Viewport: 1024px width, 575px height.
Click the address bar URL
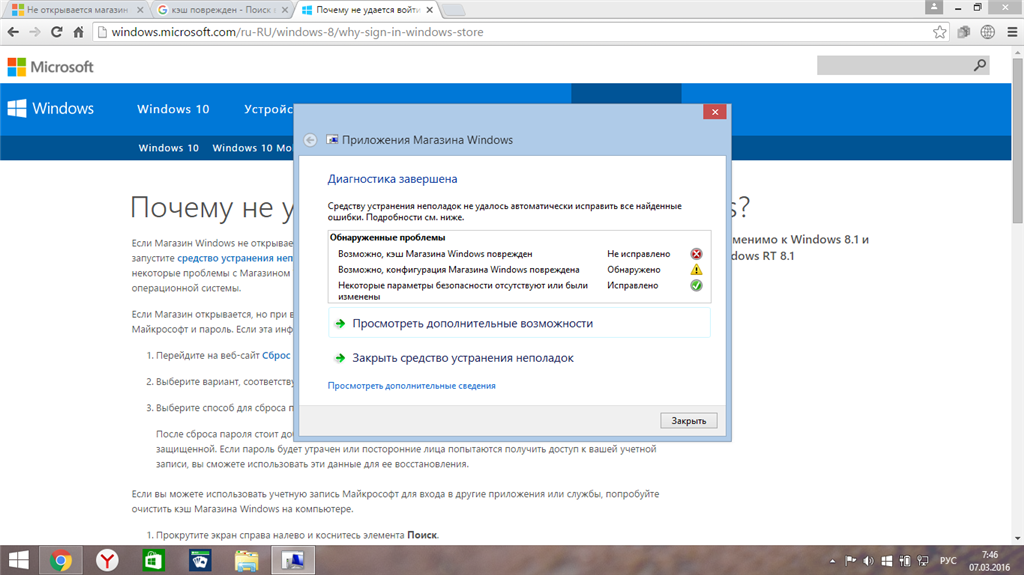[297, 32]
